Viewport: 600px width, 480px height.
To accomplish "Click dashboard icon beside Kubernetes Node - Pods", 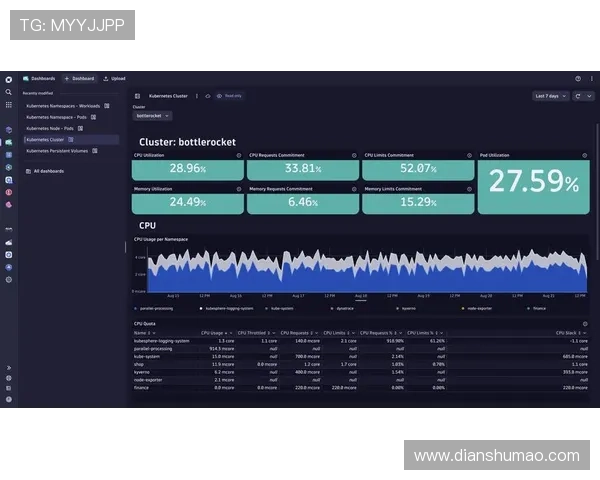I will (x=80, y=129).
